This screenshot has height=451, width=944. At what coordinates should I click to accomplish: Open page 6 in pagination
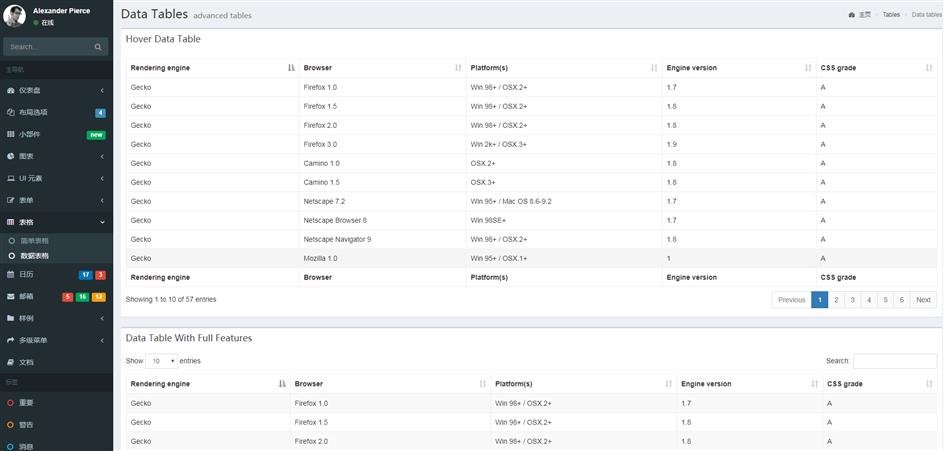click(901, 300)
